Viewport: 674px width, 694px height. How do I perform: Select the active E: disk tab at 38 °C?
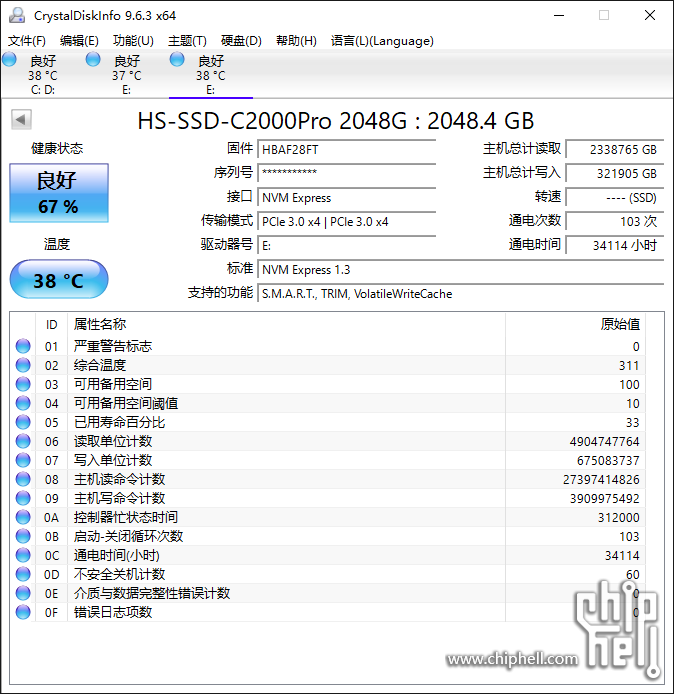click(x=211, y=74)
